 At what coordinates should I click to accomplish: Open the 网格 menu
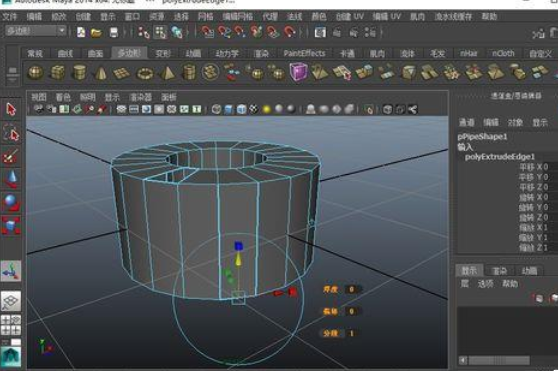[205, 16]
